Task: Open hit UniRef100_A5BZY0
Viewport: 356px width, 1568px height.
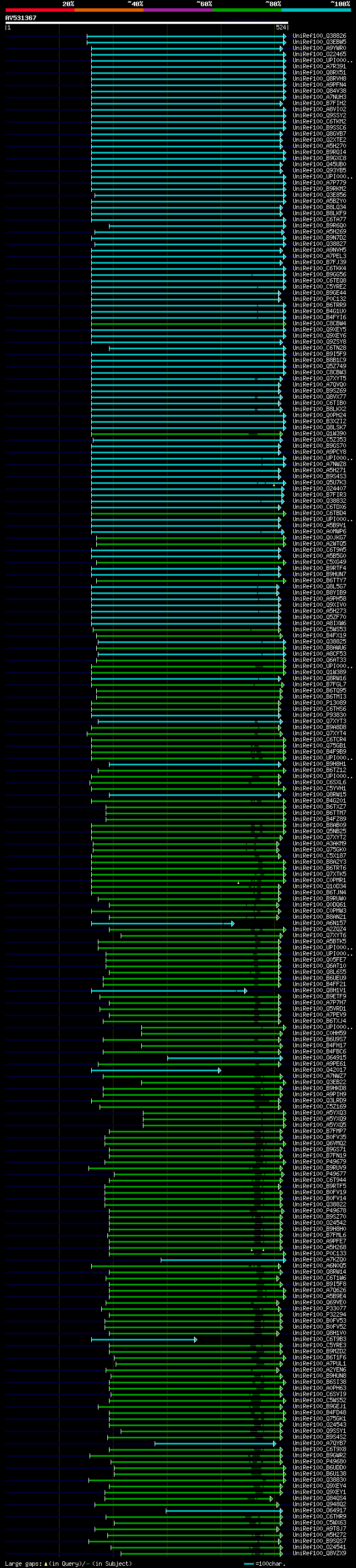Action: (319, 201)
